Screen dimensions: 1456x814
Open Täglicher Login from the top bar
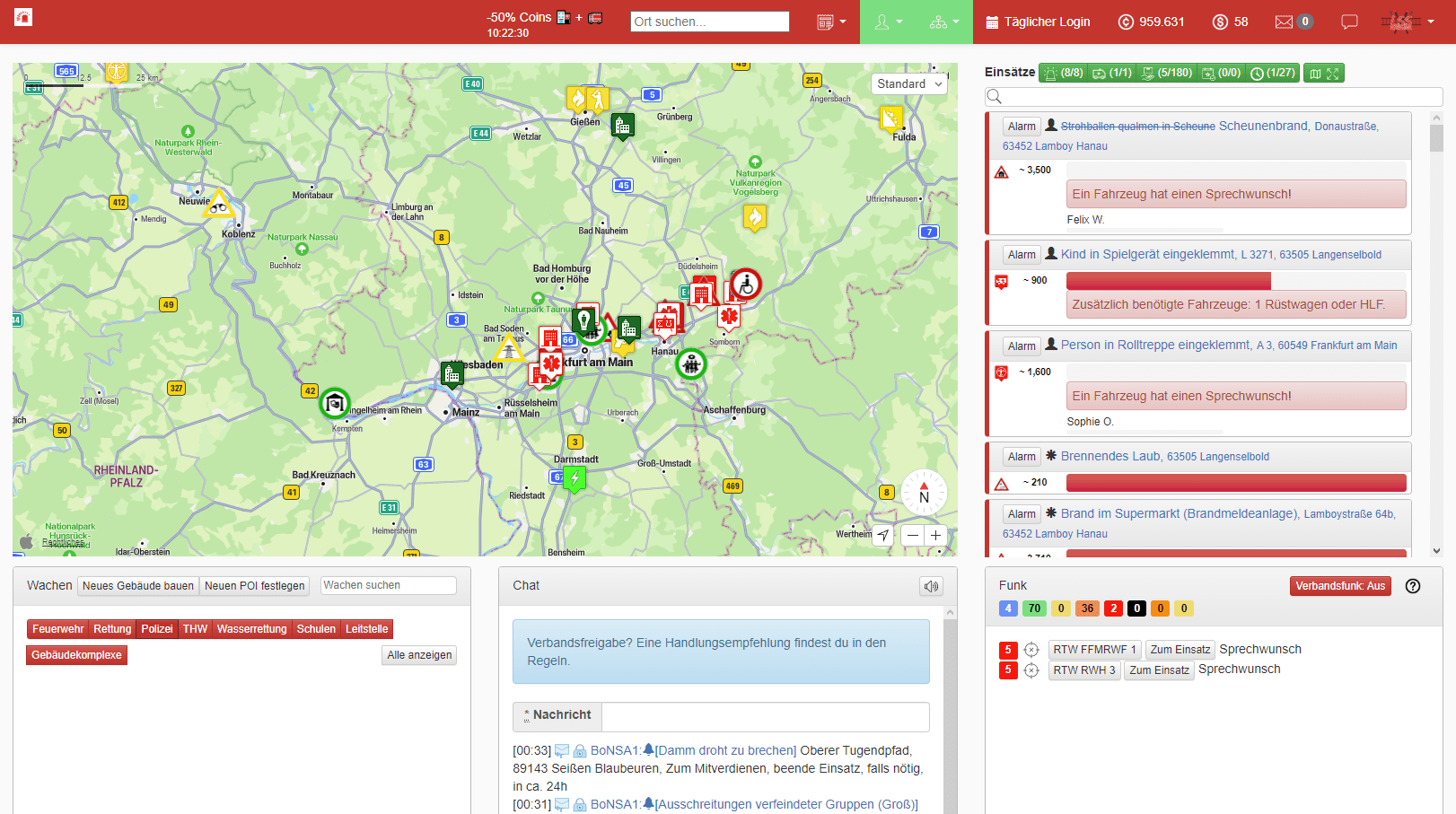tap(1038, 22)
